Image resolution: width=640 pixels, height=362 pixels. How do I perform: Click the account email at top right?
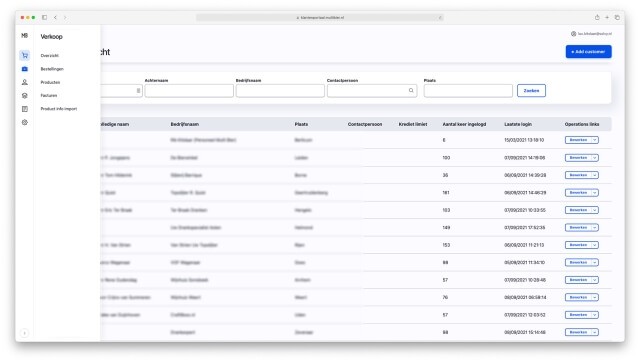click(x=594, y=34)
